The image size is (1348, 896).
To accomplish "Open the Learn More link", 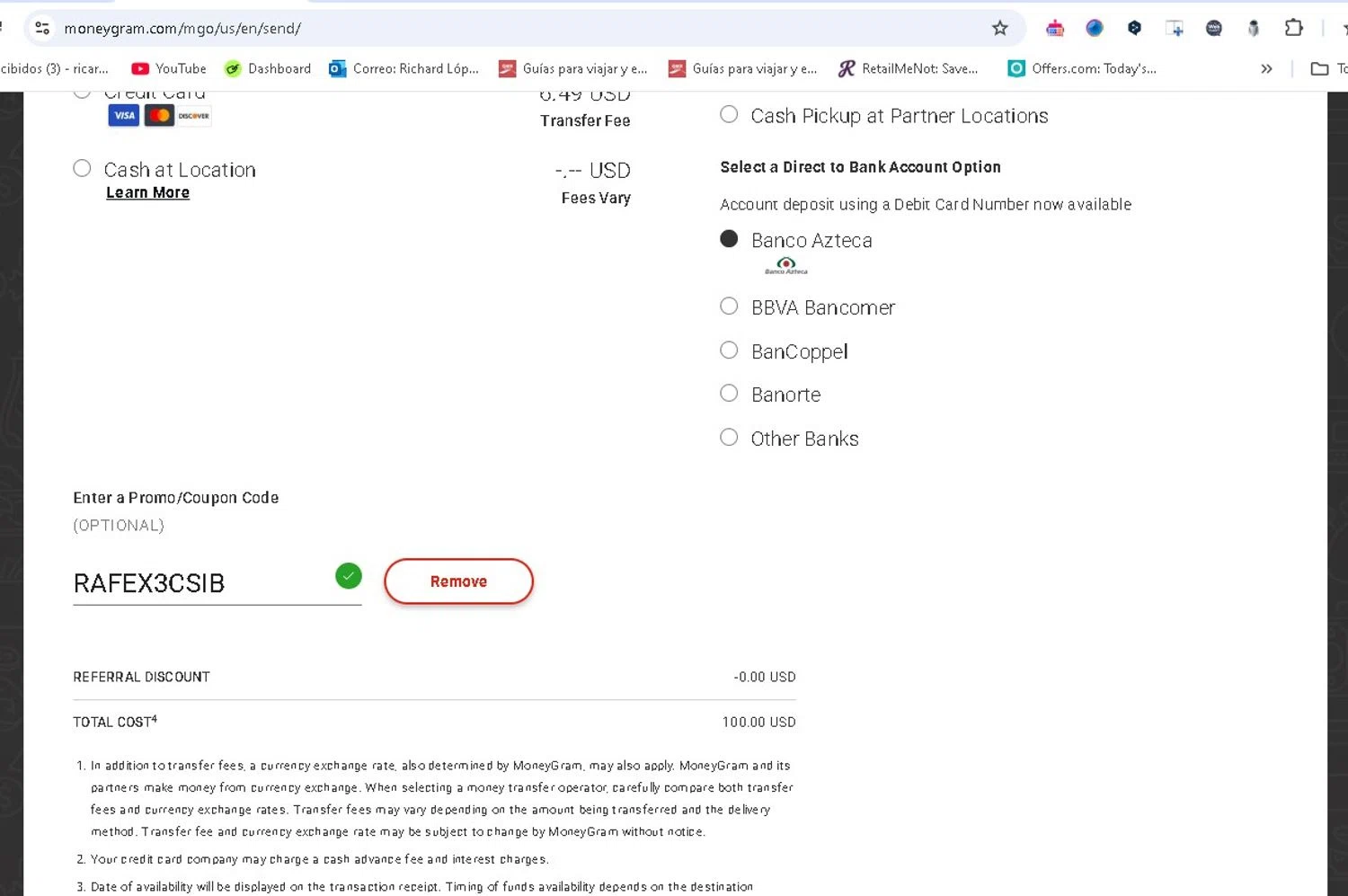I will tap(147, 192).
